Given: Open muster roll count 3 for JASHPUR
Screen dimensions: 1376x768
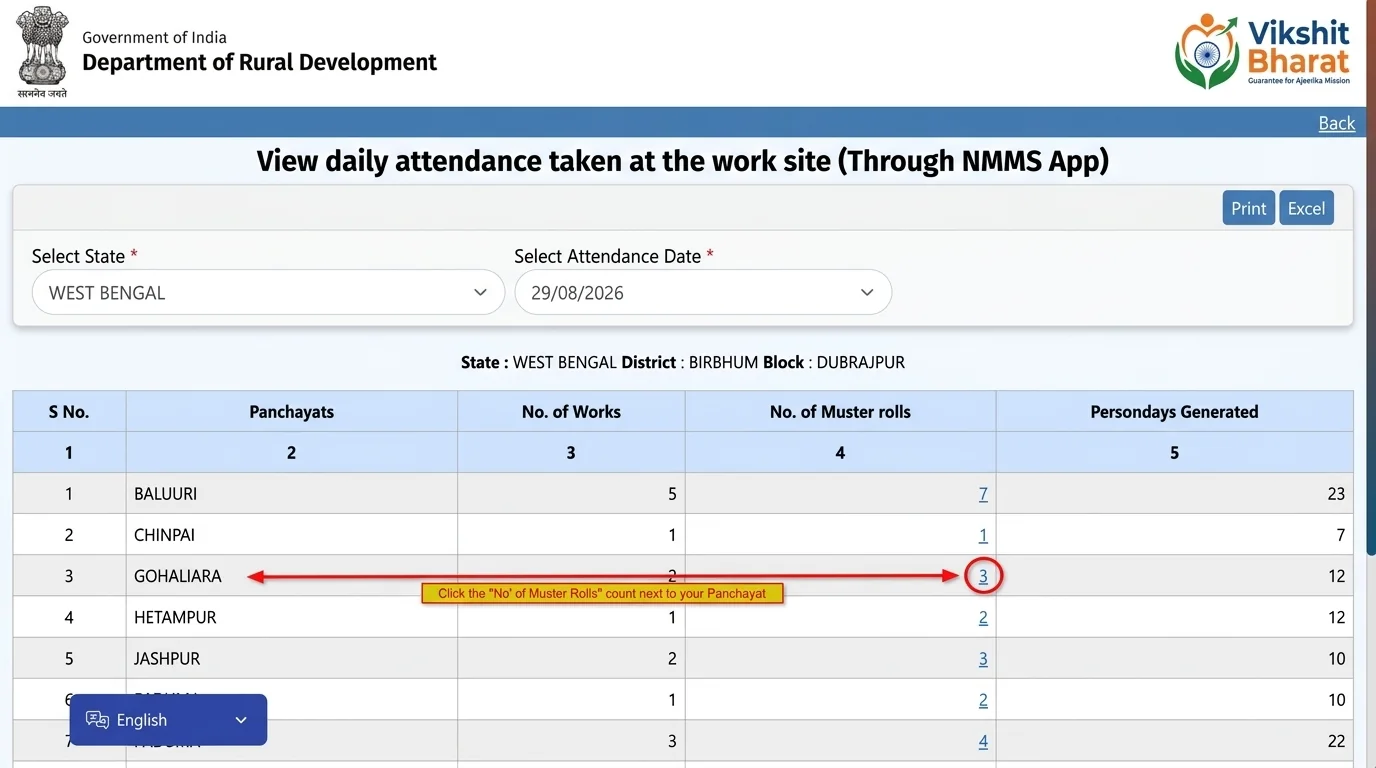Looking at the screenshot, I should [x=983, y=659].
